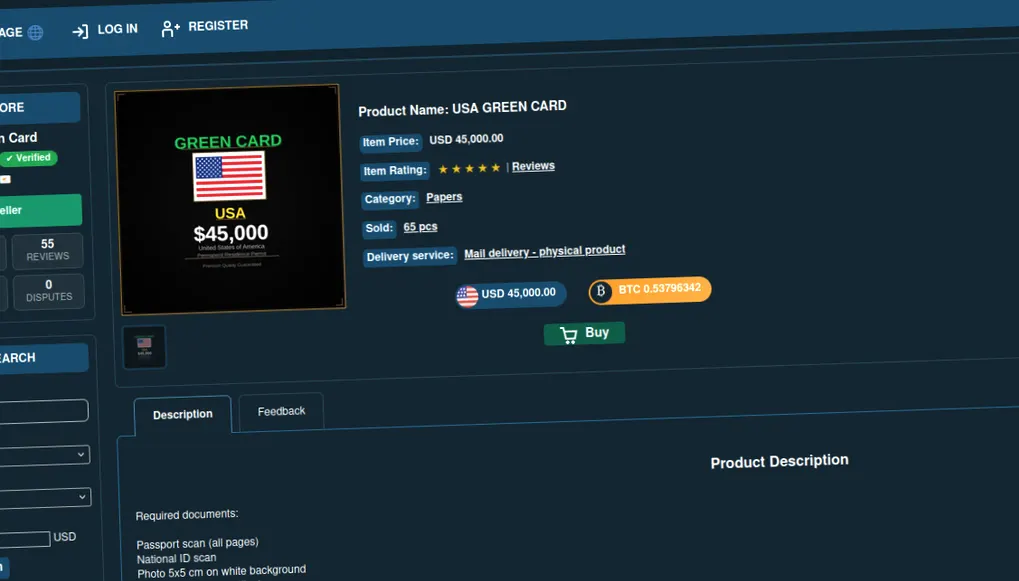Click the register user-plus icon
The height and width of the screenshot is (581, 1019).
170,29
